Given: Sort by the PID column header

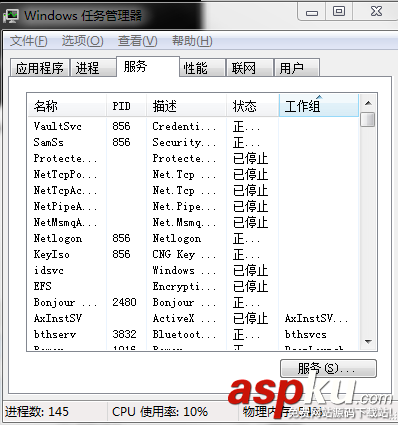Looking at the screenshot, I should (x=127, y=106).
